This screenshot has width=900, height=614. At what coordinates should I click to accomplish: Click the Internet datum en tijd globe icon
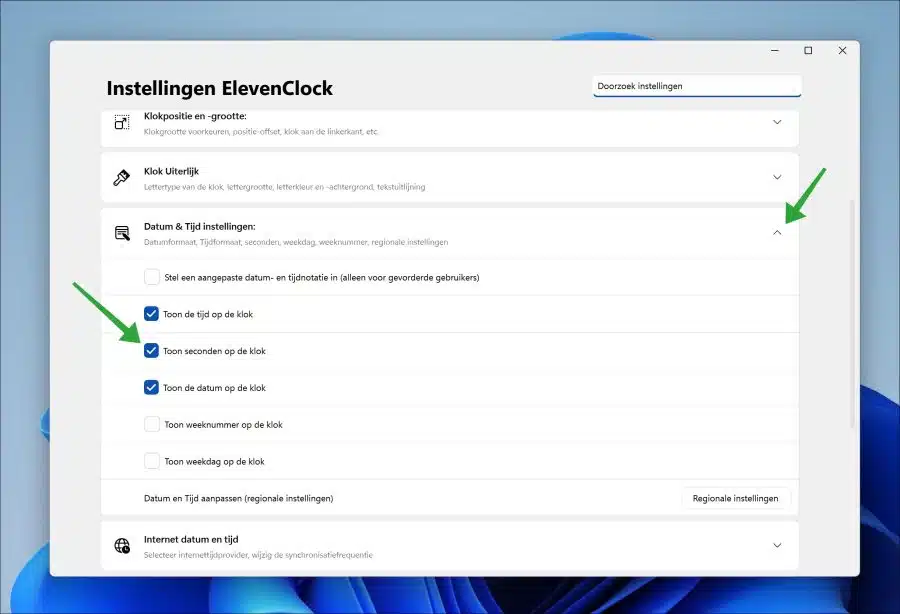[x=122, y=546]
